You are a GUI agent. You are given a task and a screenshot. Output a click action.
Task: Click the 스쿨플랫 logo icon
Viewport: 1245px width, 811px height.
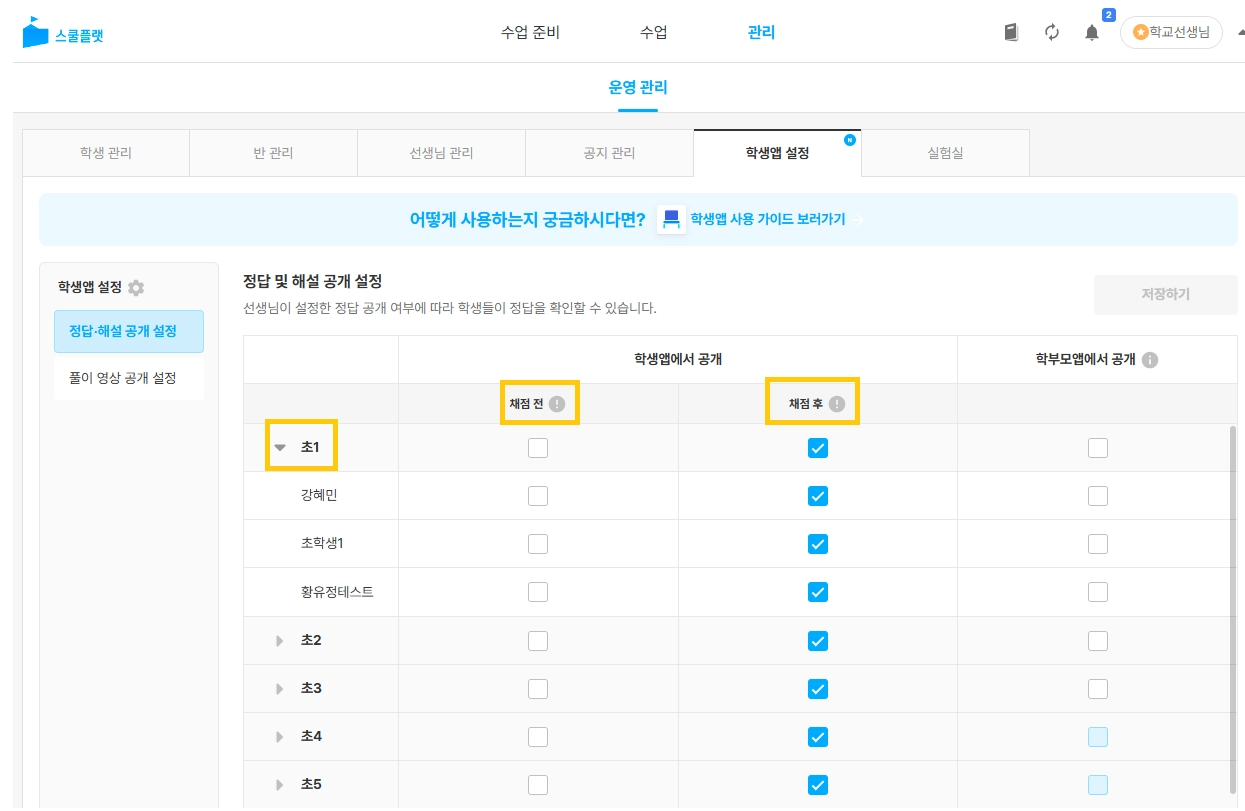(x=35, y=33)
